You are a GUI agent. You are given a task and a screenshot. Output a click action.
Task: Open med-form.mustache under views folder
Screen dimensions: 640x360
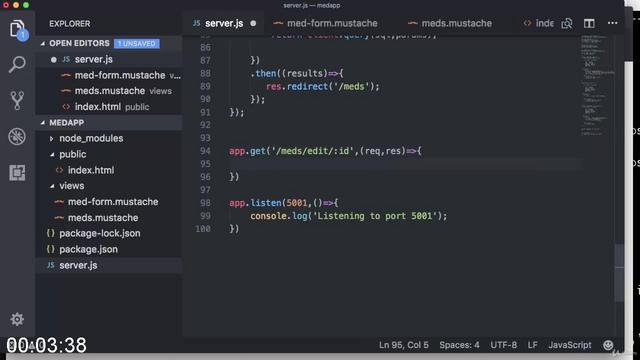click(109, 202)
